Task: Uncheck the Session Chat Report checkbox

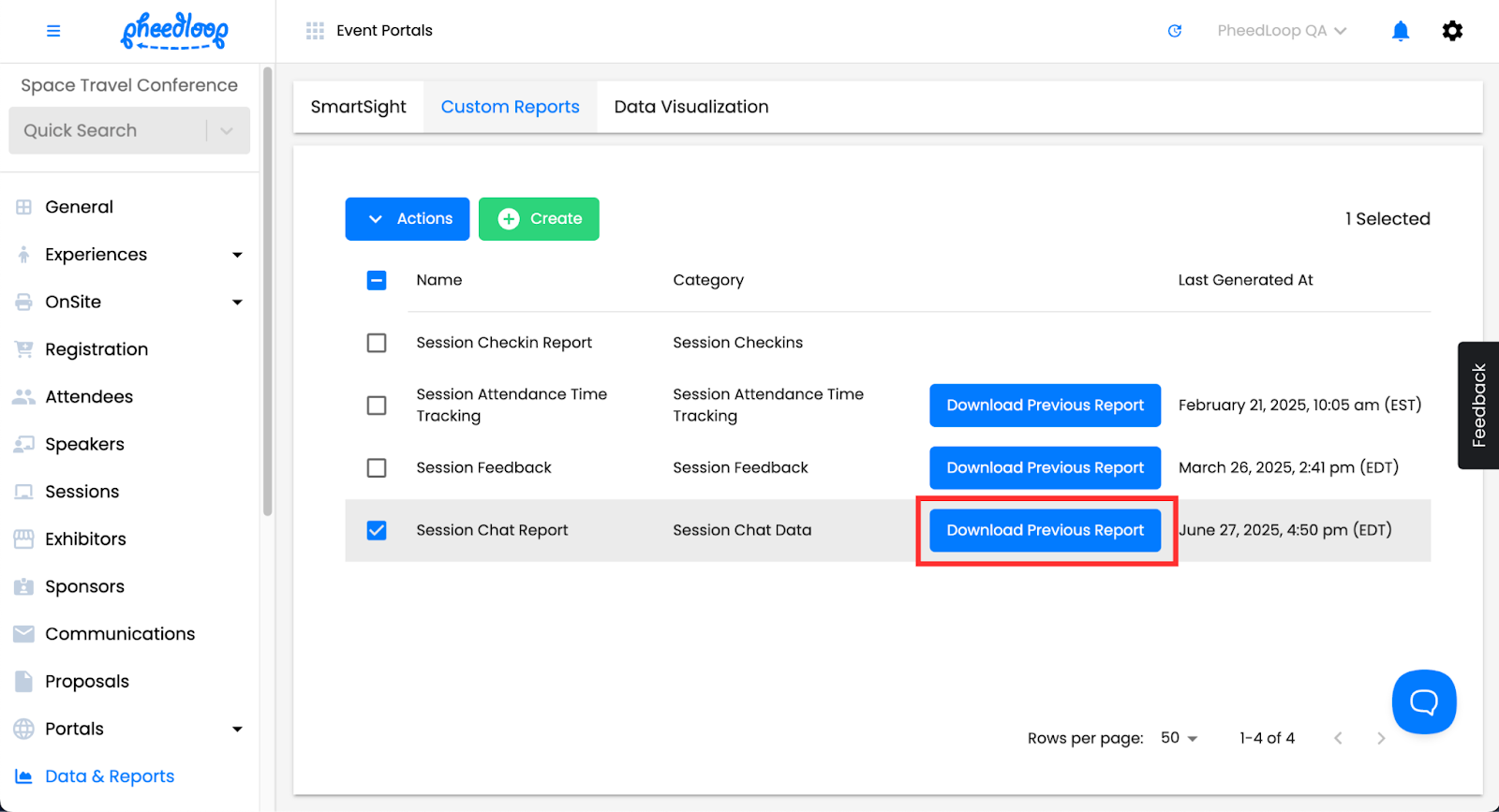Action: coord(377,530)
